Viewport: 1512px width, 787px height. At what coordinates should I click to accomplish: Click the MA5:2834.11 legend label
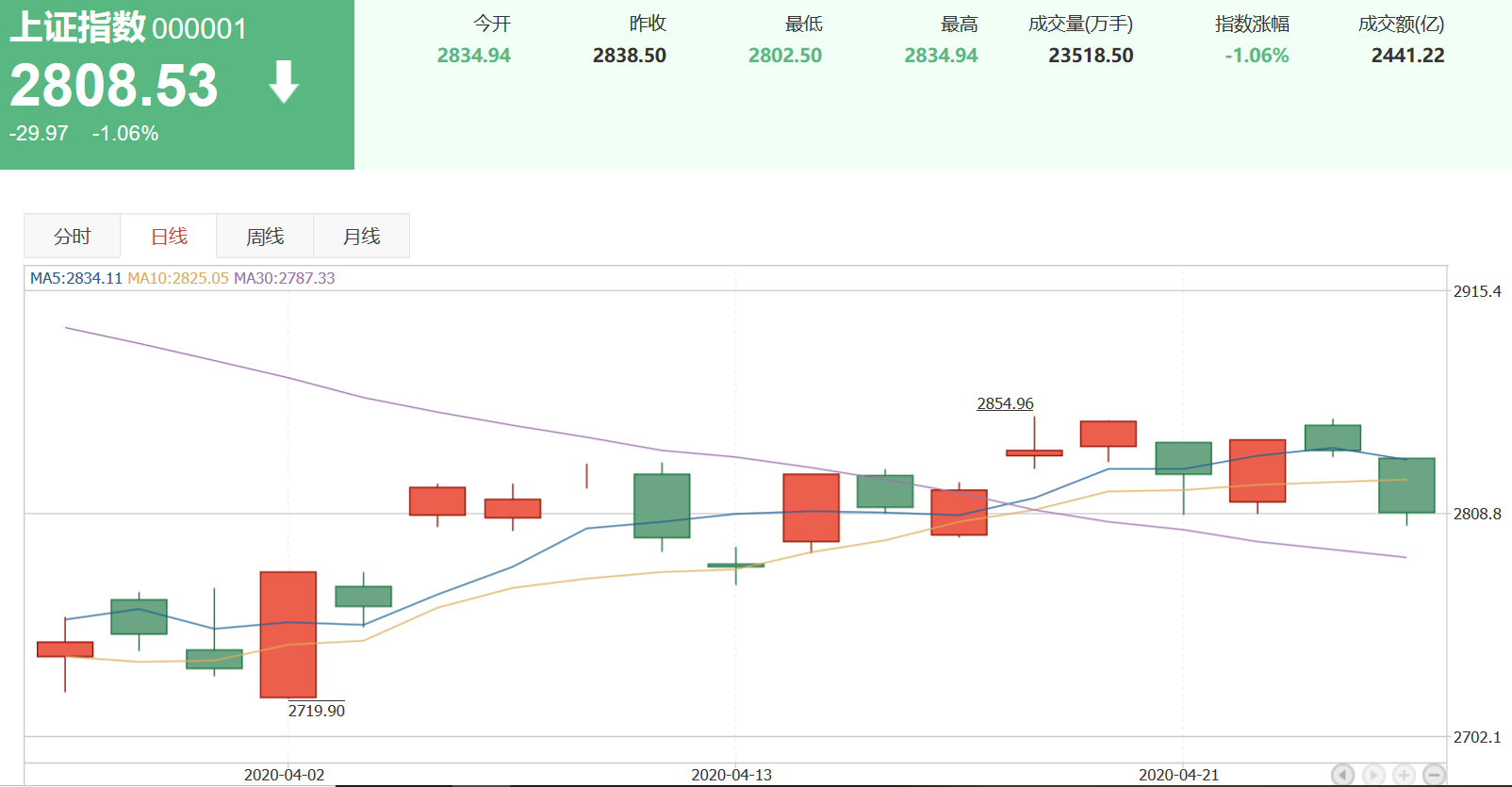[76, 278]
